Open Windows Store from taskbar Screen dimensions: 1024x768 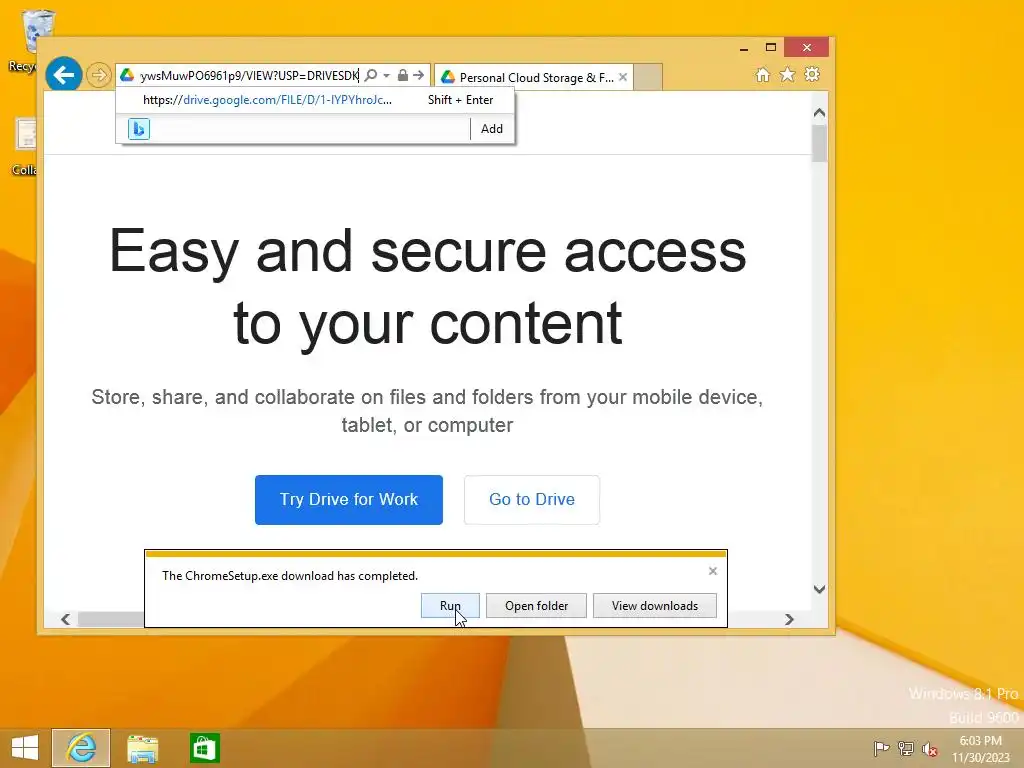[204, 748]
